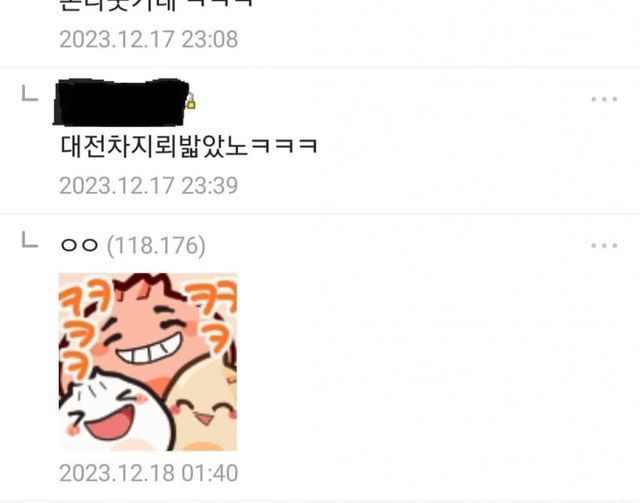The image size is (640, 503).
Task: Tap the comment text 대전차지뢰밟았노ㅋㅋㅋ
Action: pyautogui.click(x=189, y=146)
